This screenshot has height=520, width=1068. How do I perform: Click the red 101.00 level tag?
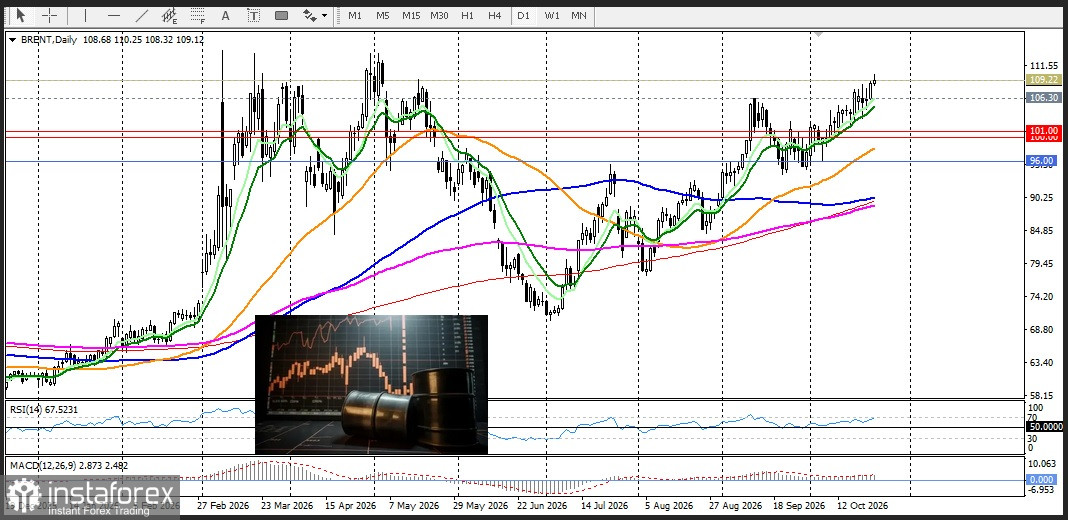[1043, 130]
